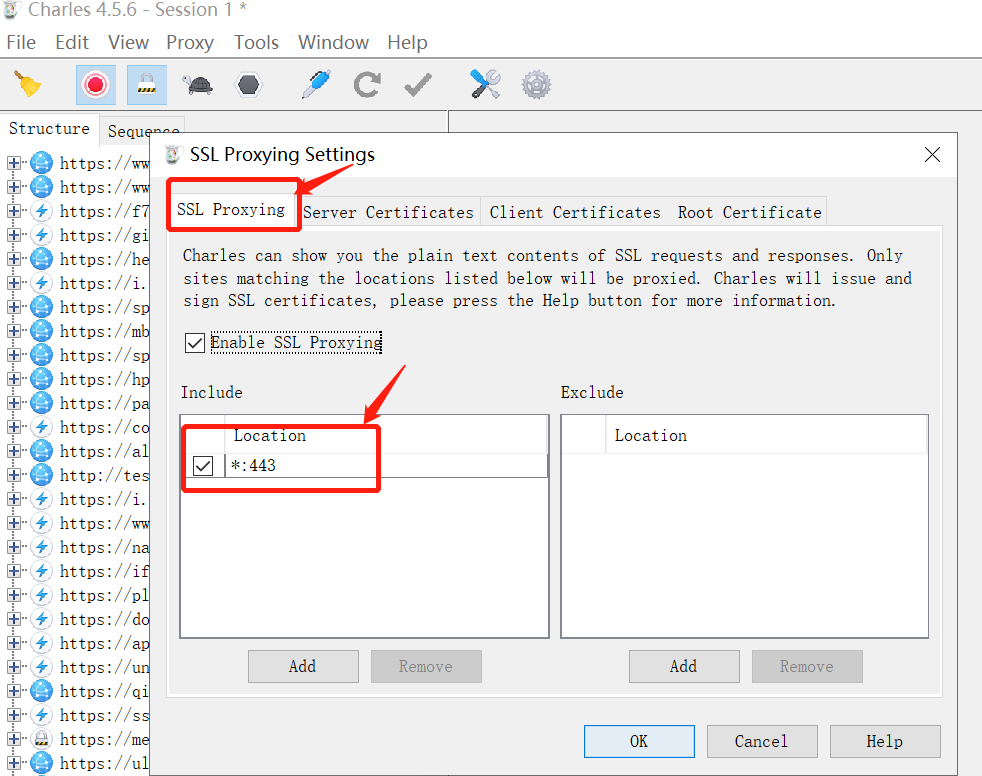This screenshot has height=776, width=982.
Task: Select the globe icon for https://ul host
Action: (41, 763)
